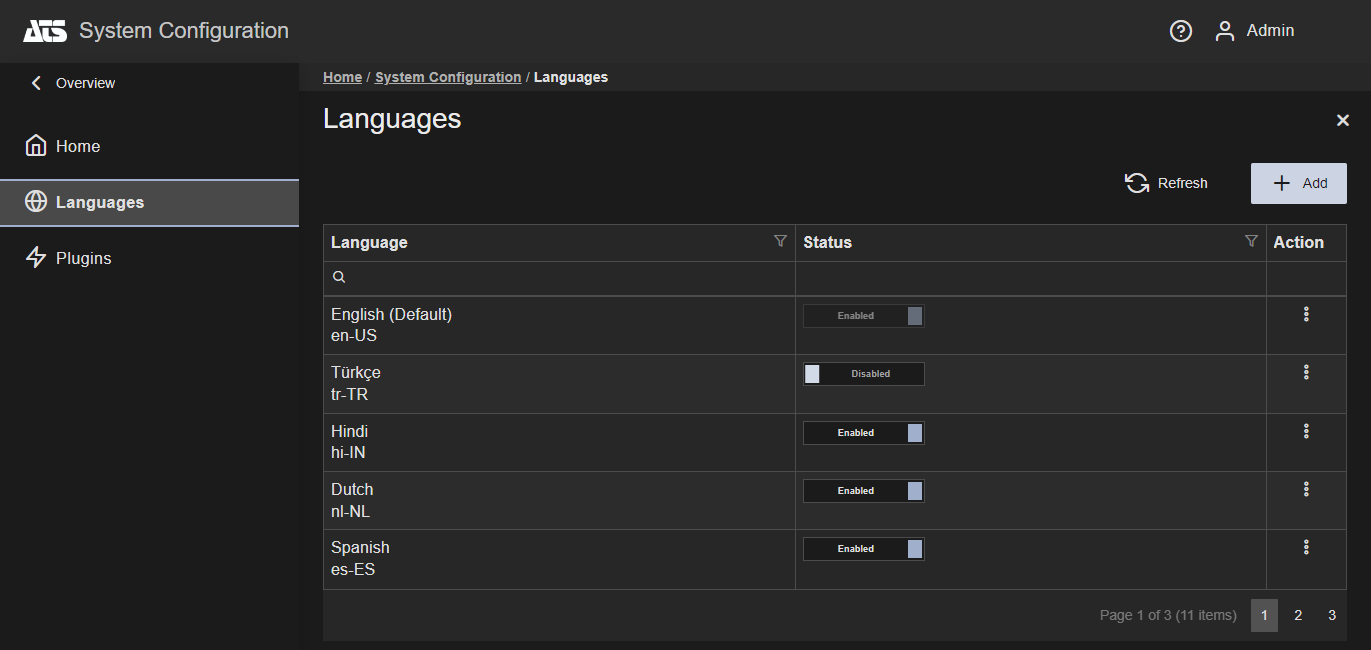Go to page 2 of results

tap(1298, 615)
